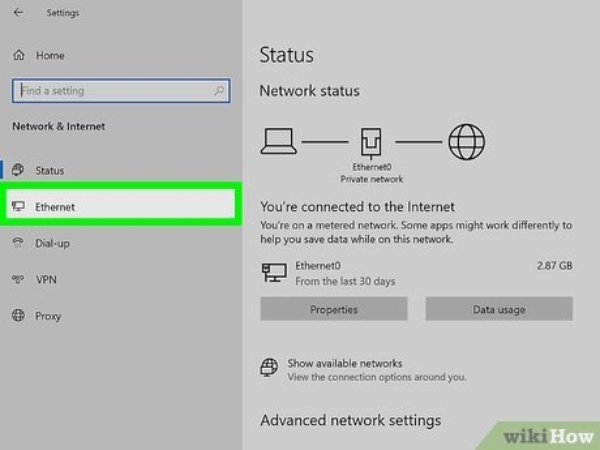This screenshot has width=600, height=450.
Task: Click the Status sidebar icon
Action: coord(18,171)
